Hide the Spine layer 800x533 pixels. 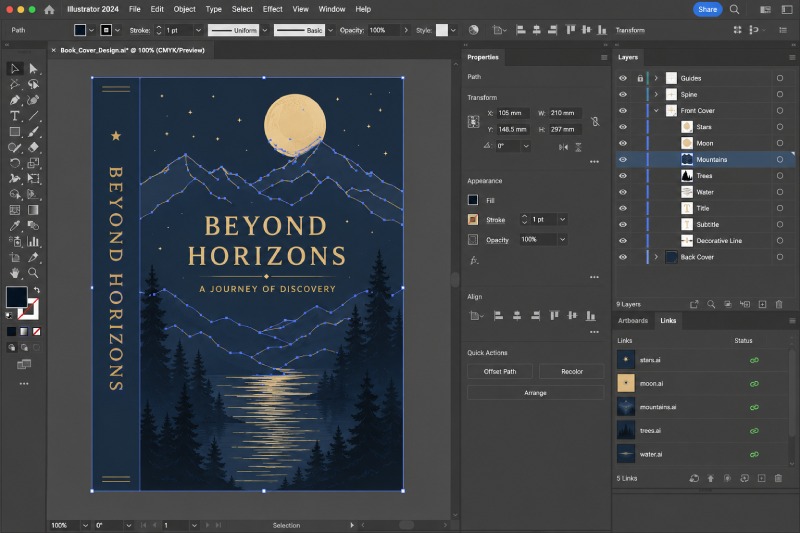(623, 94)
